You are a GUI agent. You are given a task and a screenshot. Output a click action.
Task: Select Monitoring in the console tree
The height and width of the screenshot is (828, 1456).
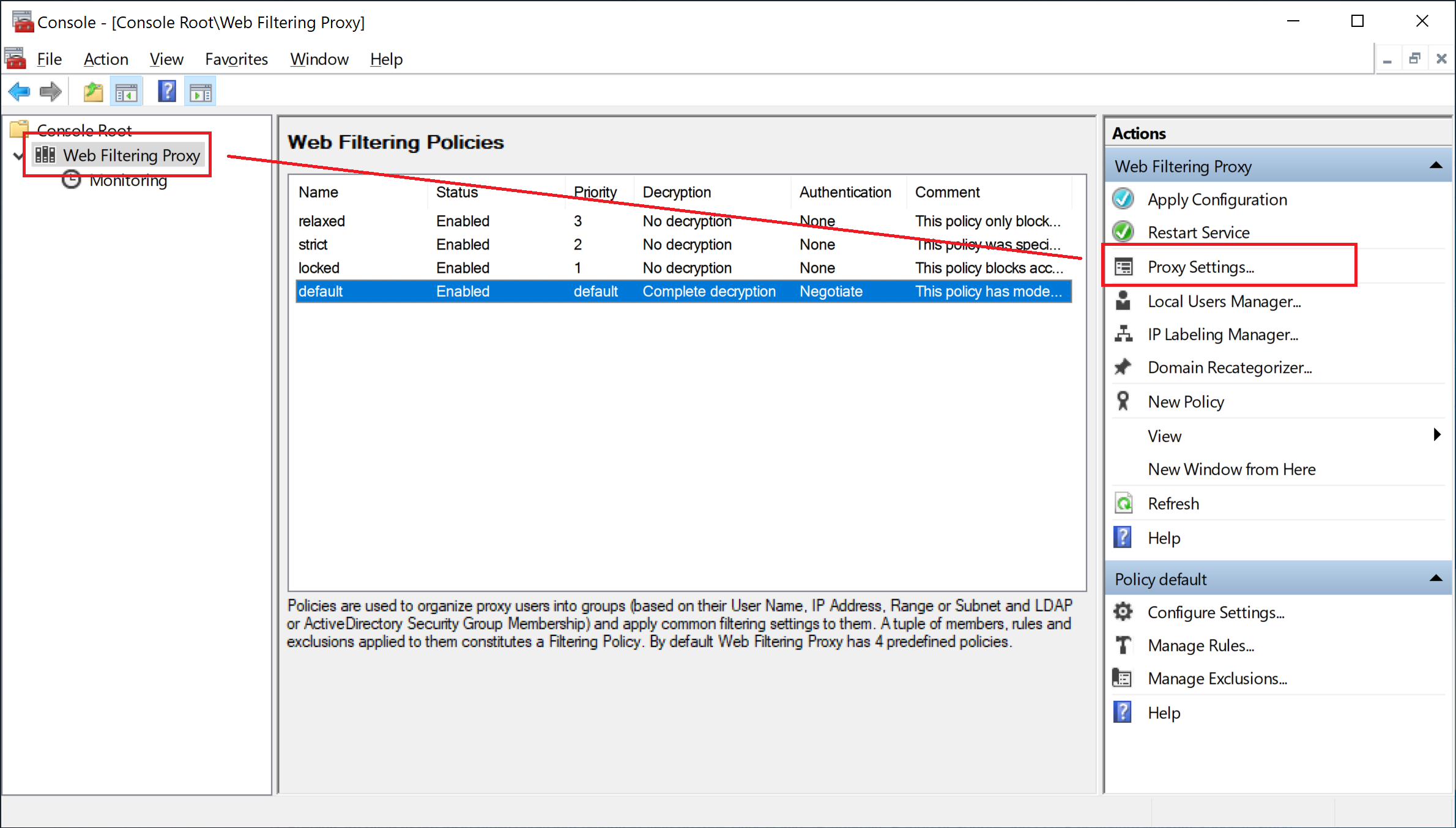[128, 180]
